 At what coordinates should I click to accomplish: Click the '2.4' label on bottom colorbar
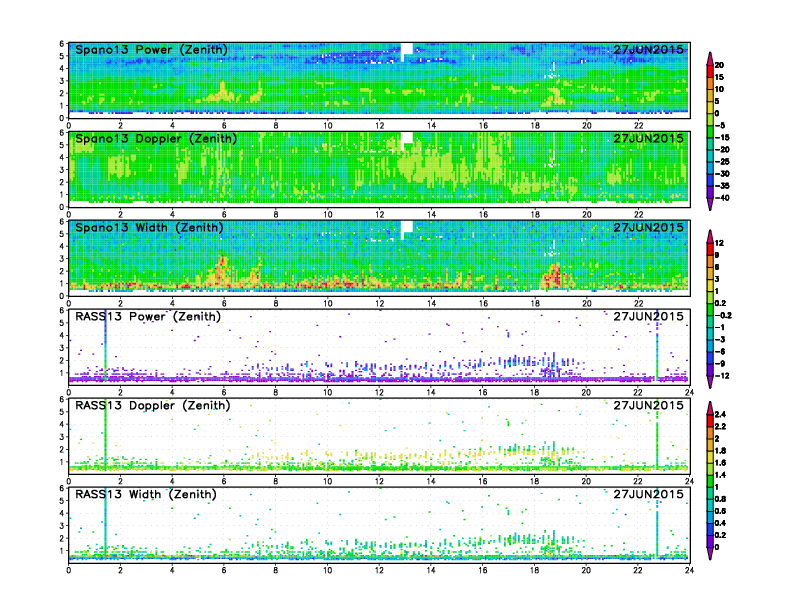[721, 414]
